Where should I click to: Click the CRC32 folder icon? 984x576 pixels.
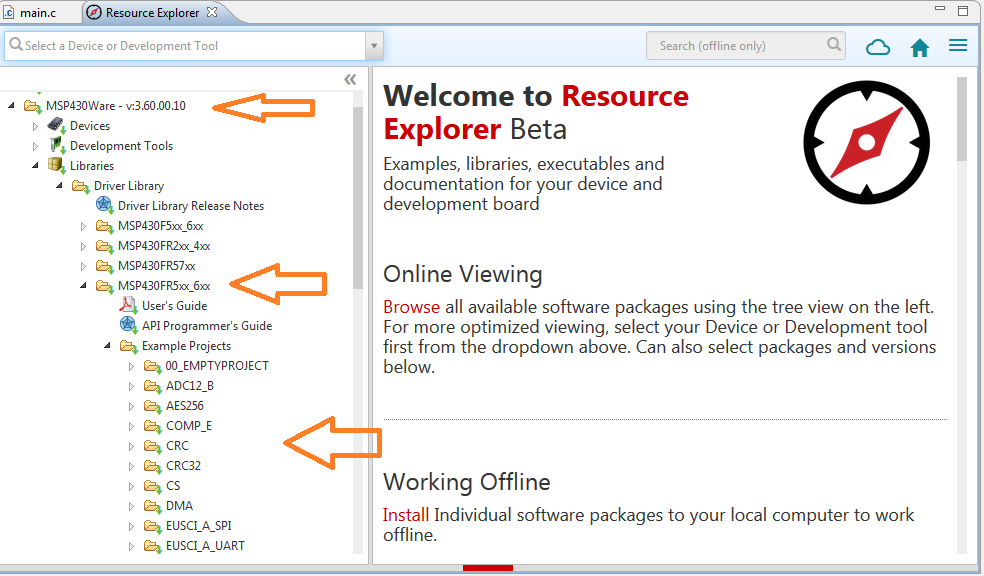pyautogui.click(x=152, y=466)
